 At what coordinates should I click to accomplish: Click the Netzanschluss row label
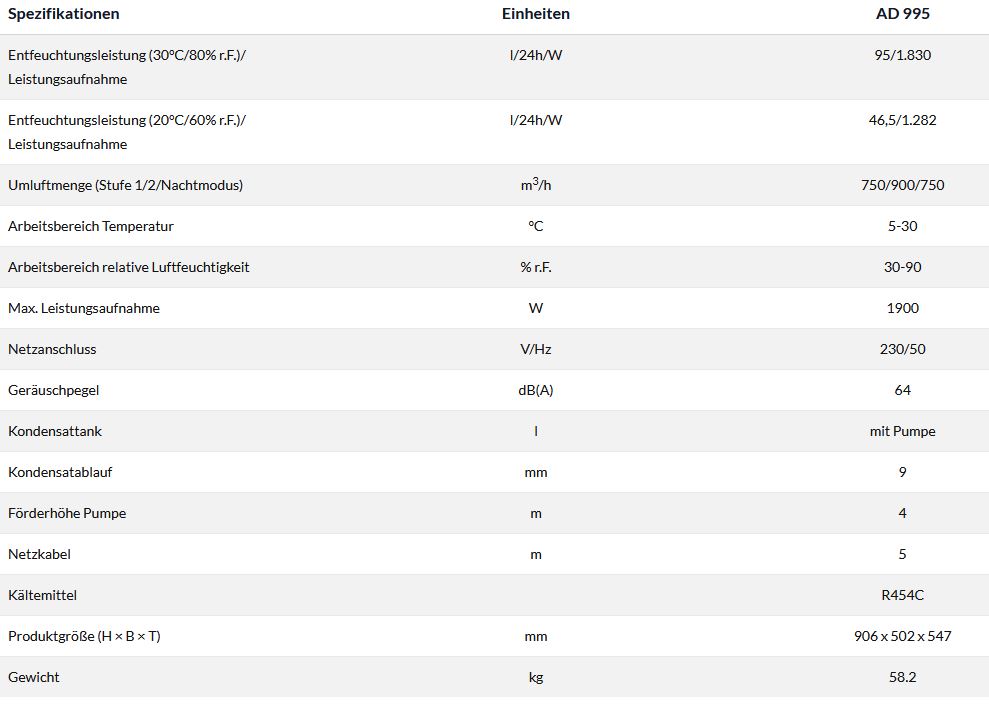click(52, 349)
